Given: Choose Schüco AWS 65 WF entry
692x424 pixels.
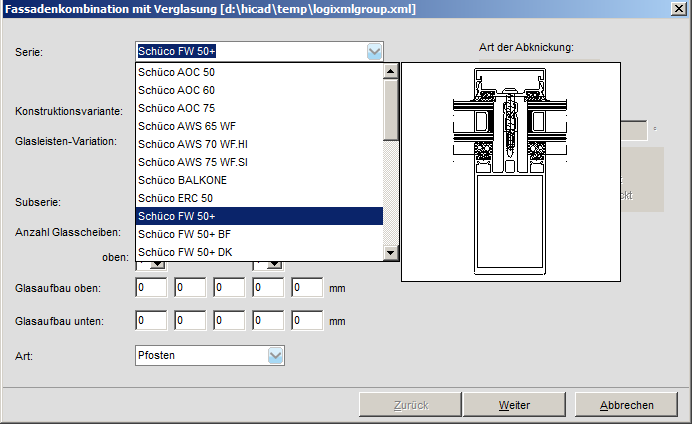Looking at the screenshot, I should (x=259, y=126).
